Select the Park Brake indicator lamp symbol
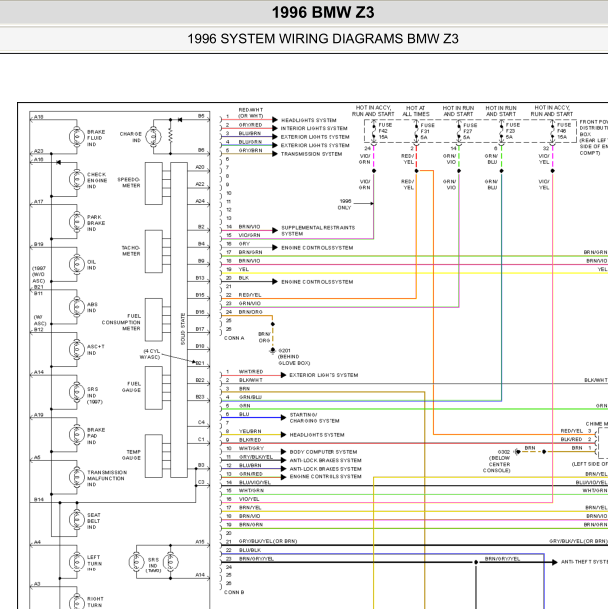Image resolution: width=608 pixels, height=609 pixels. [x=77, y=222]
